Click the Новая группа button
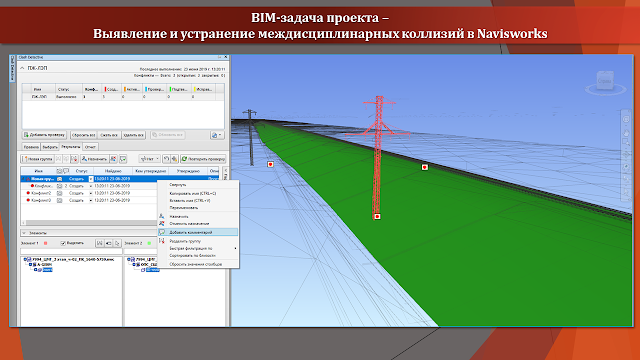640x360 pixels. [x=38, y=159]
